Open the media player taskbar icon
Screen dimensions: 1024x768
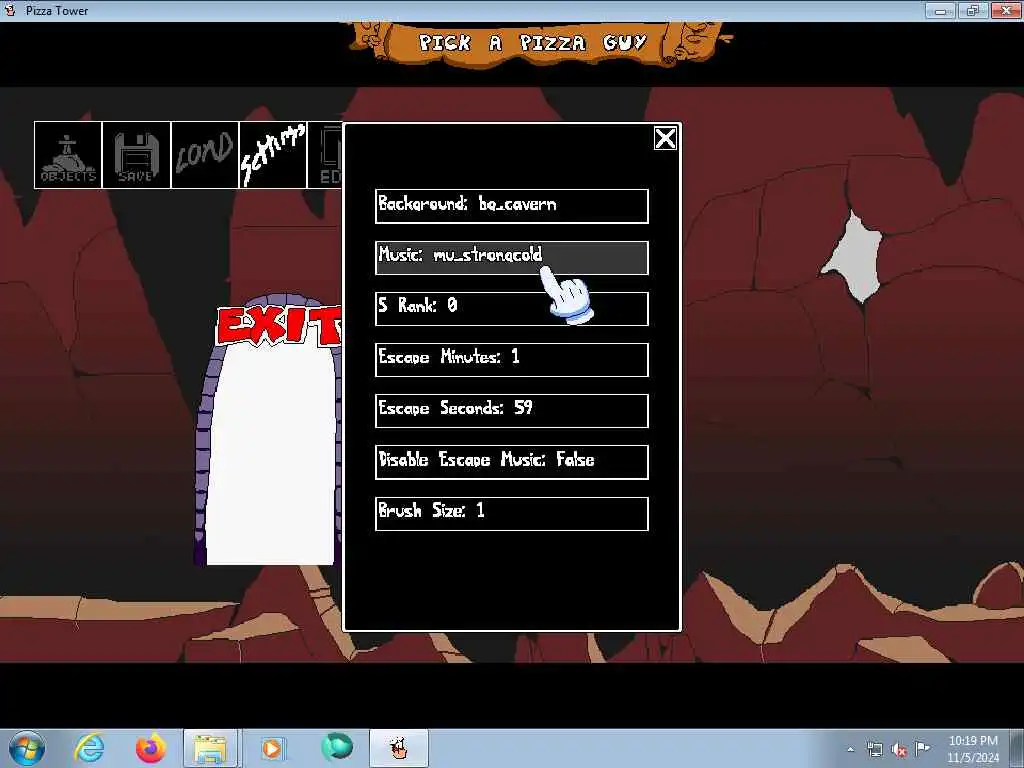(x=272, y=748)
